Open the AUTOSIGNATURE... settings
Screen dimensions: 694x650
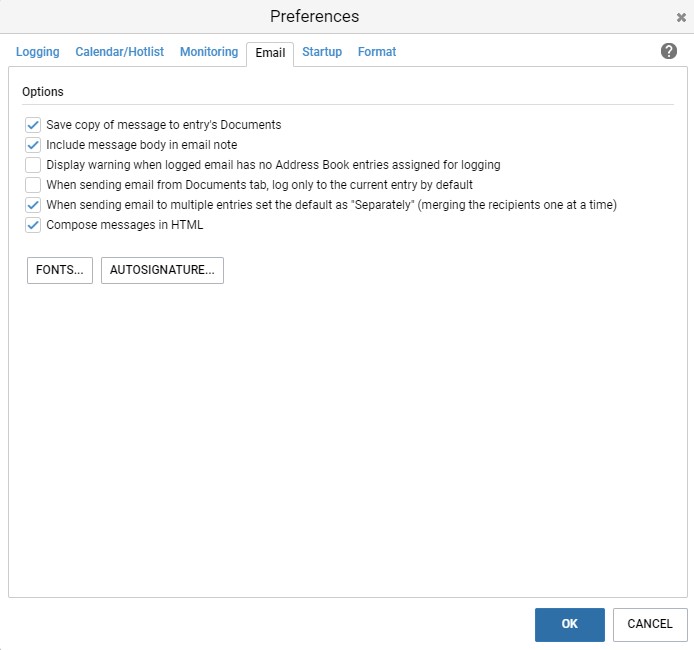click(162, 270)
